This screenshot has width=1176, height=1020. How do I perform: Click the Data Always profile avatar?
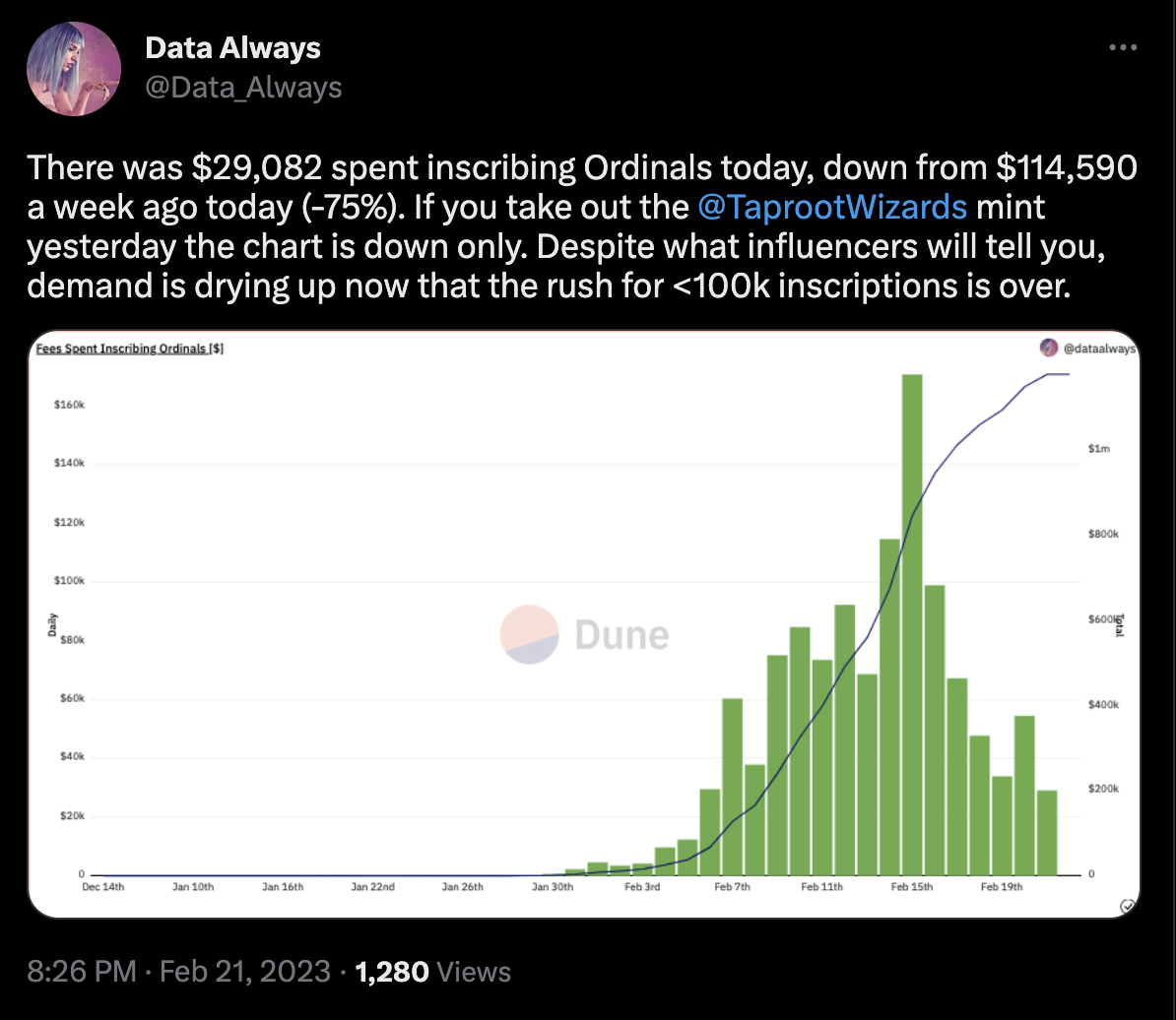point(74,69)
